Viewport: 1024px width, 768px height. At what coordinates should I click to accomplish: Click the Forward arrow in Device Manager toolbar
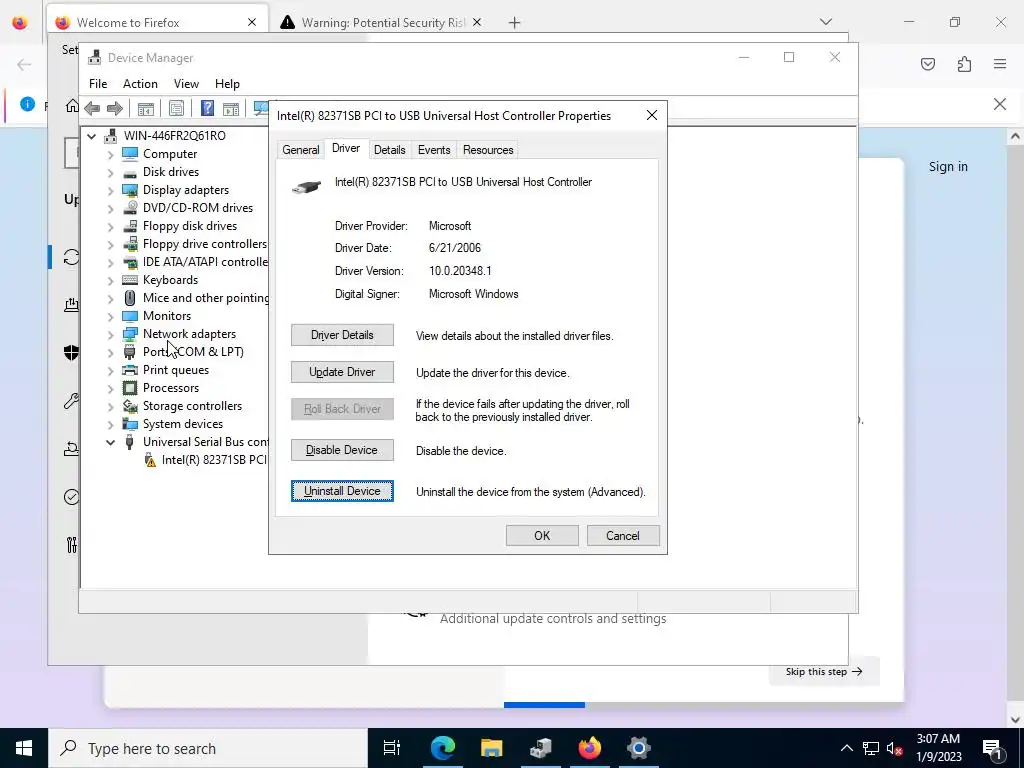[114, 108]
